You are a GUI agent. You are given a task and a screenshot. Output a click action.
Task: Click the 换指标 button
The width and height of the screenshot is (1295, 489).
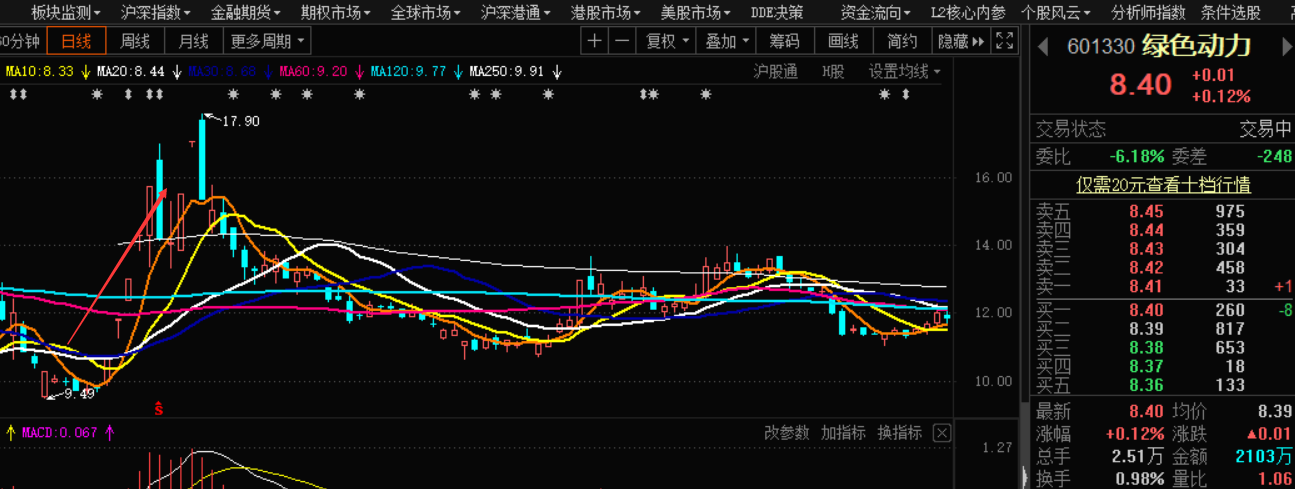899,432
